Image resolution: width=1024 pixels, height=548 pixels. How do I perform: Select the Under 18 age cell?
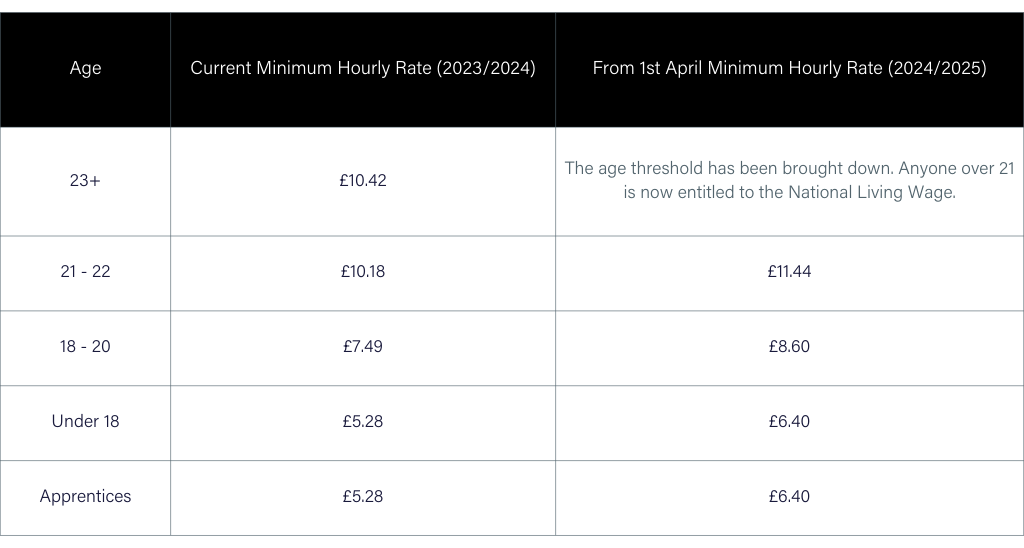tap(85, 421)
